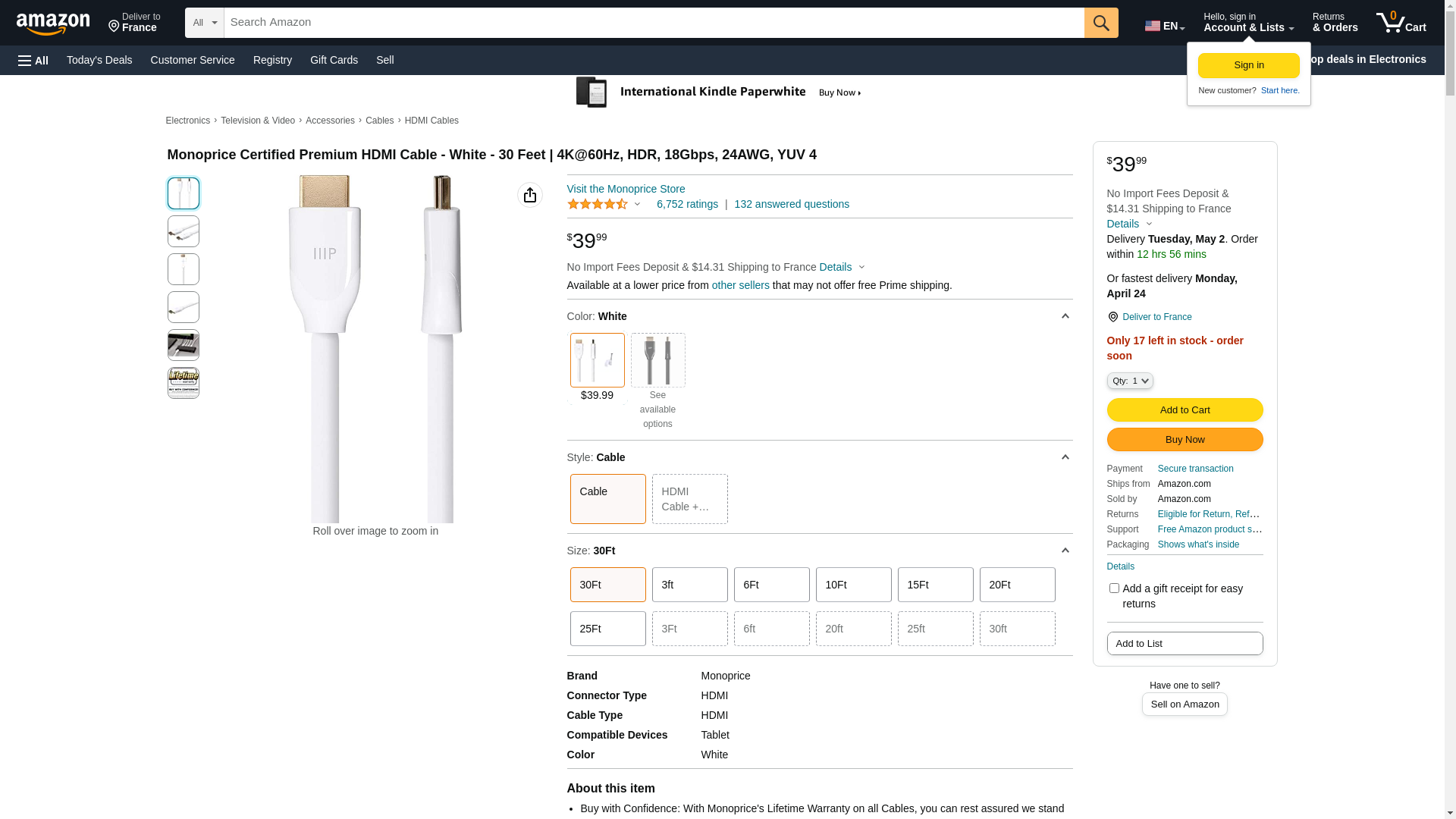Check the gift receipt checkbox
Image resolution: width=1456 pixels, height=819 pixels.
tap(1114, 588)
